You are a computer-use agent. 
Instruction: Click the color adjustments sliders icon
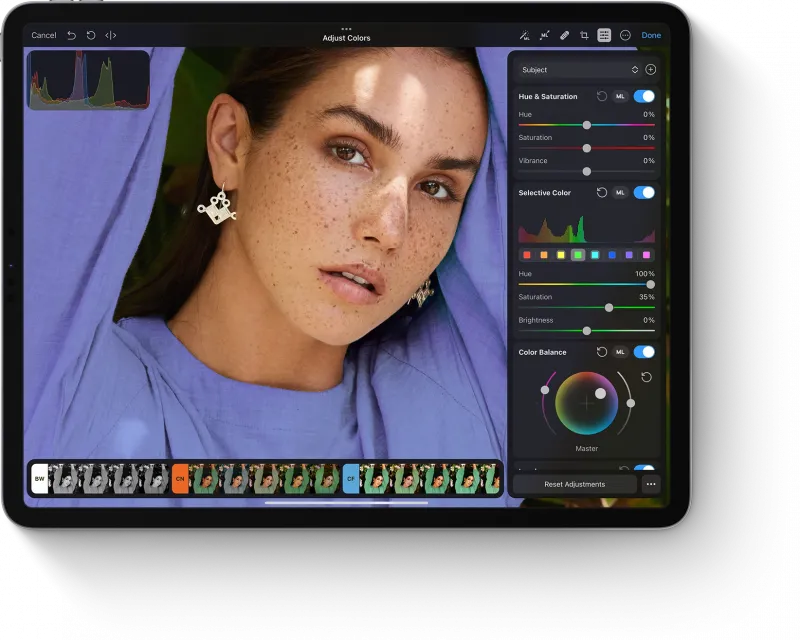coord(604,35)
